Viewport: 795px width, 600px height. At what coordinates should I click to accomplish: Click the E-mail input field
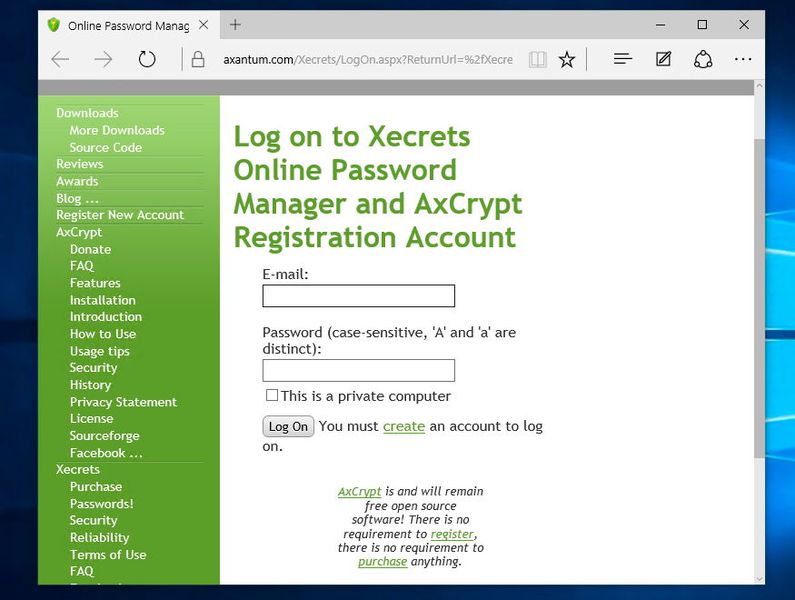tap(358, 296)
